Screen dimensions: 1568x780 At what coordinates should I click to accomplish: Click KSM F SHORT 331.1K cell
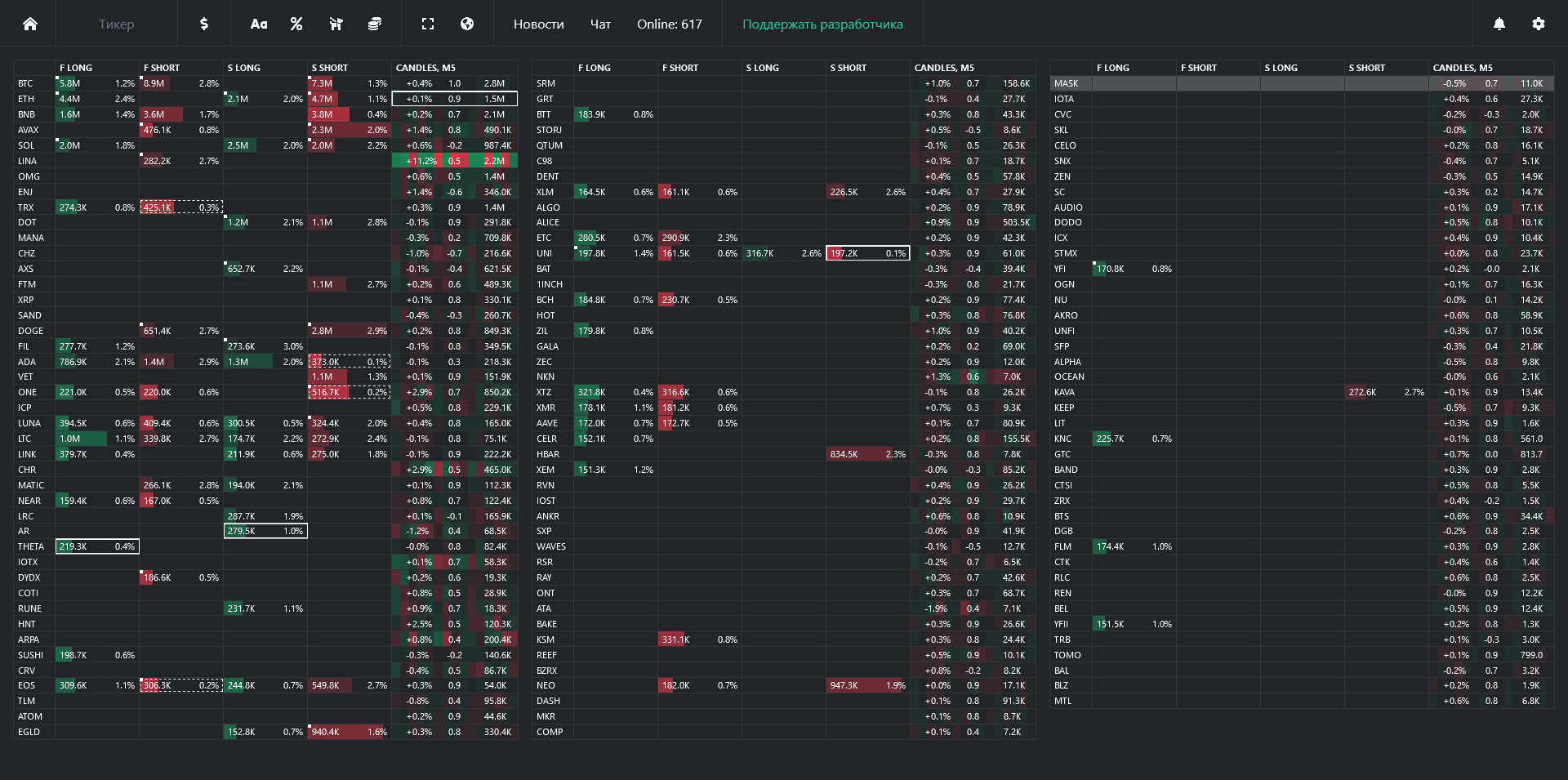[x=700, y=640]
